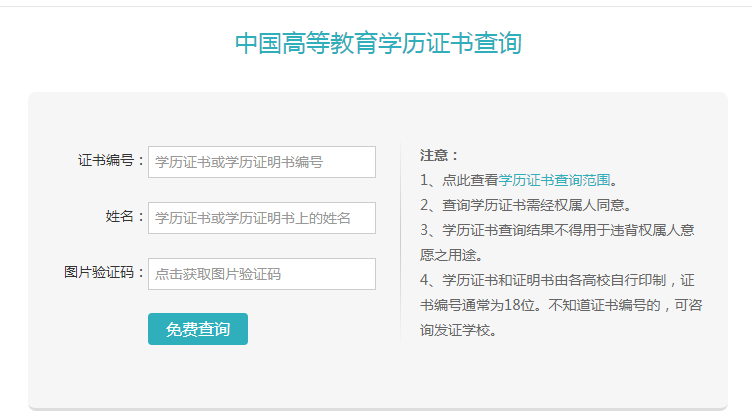
Task: Click the vertical divider beside the notes
Action: point(400,242)
